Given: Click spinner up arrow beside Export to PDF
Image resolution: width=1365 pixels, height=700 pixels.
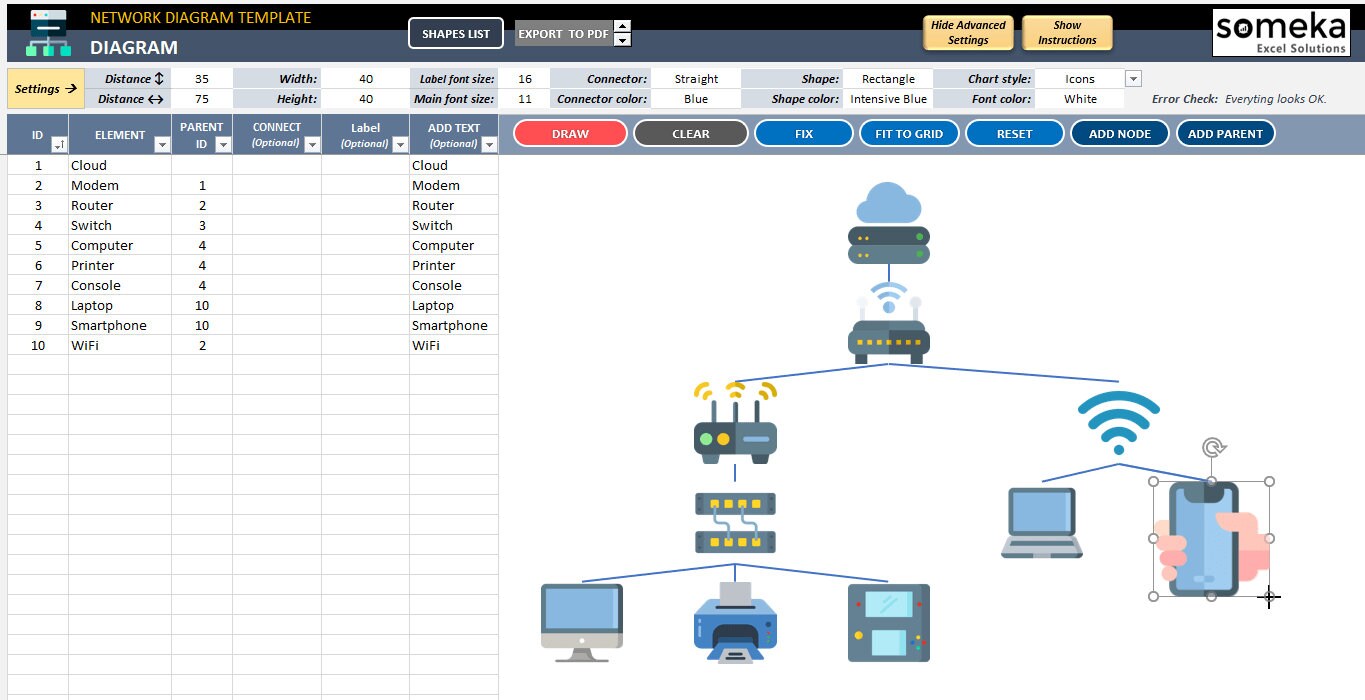Looking at the screenshot, I should click(622, 26).
